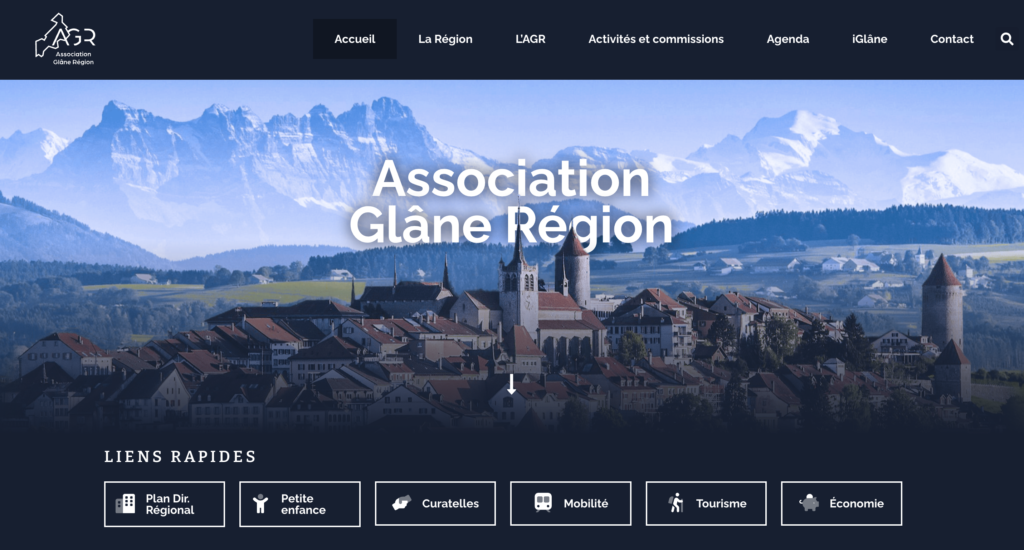Open the iGlâne navigation link

pos(869,39)
